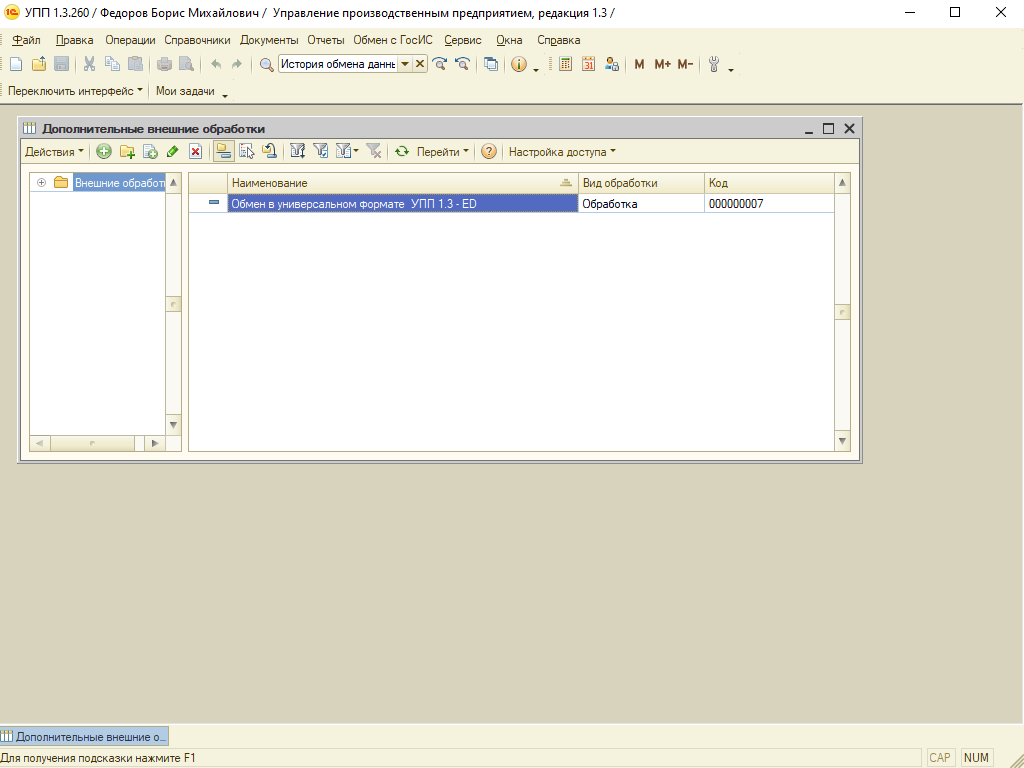
Task: Click the Add new group folder icon
Action: (x=127, y=152)
